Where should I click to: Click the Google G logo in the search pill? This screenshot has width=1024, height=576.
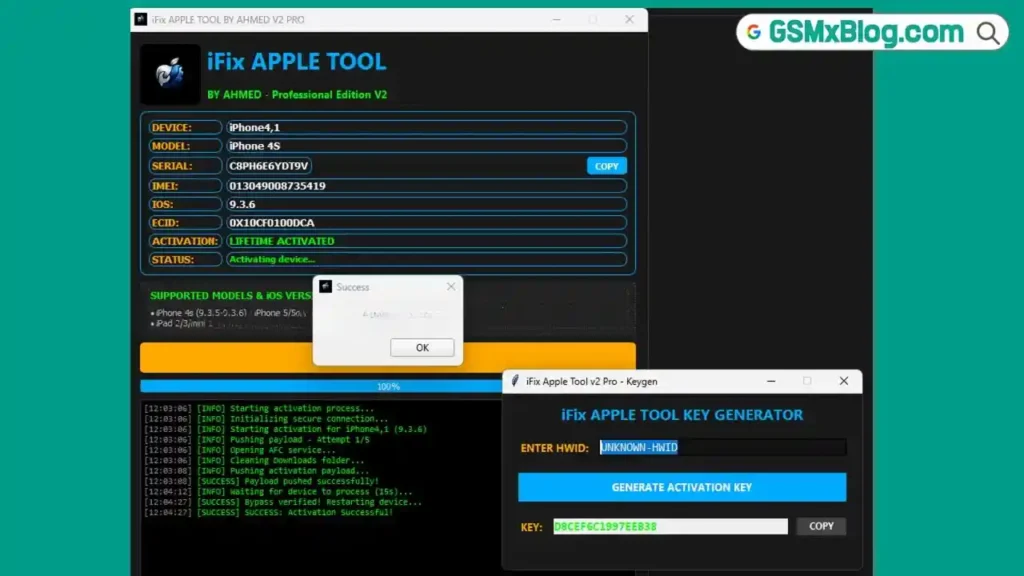(x=754, y=32)
